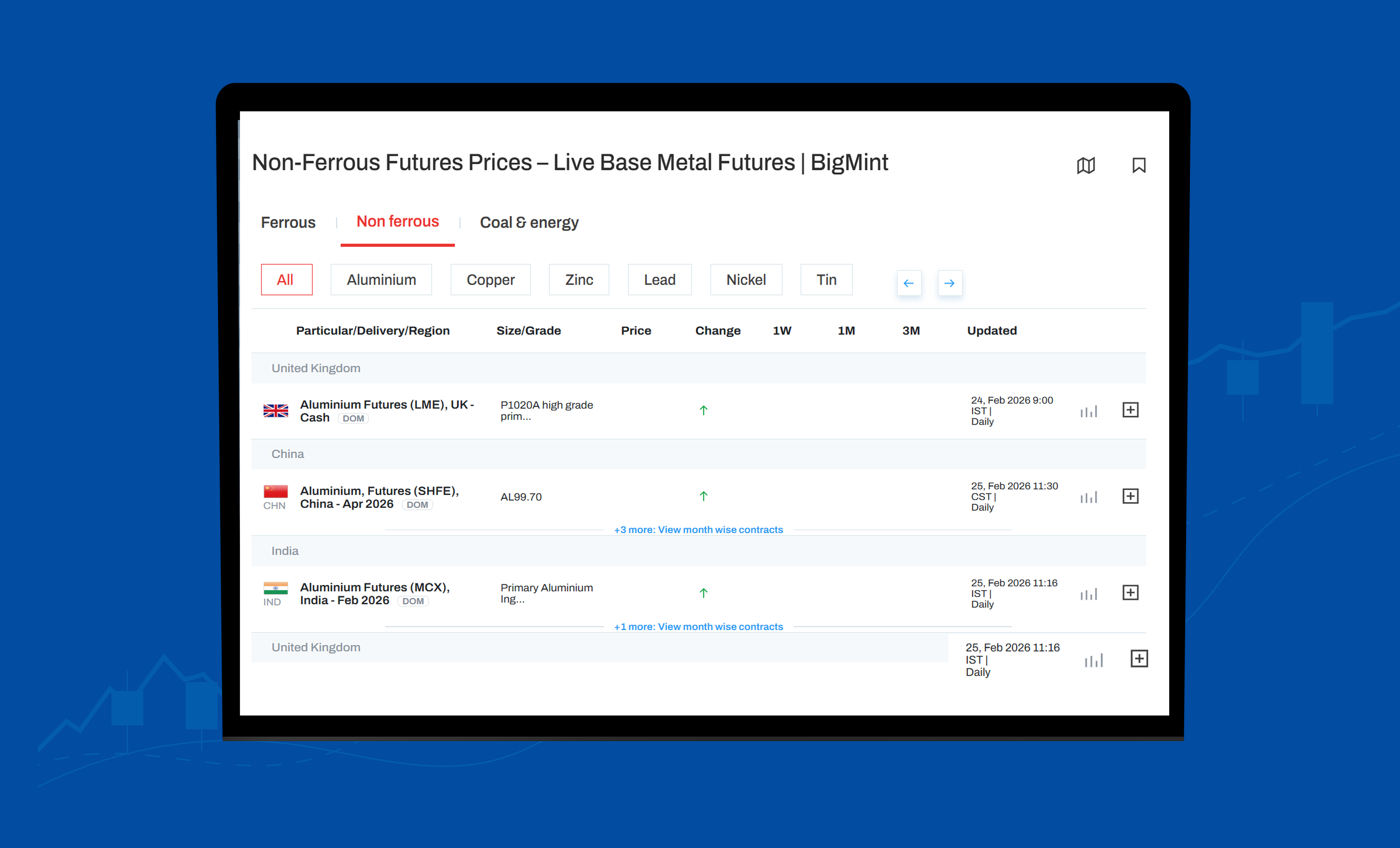This screenshot has height=848, width=1400.
Task: Open chart icon in bottom United Kingdom row
Action: coord(1094,660)
